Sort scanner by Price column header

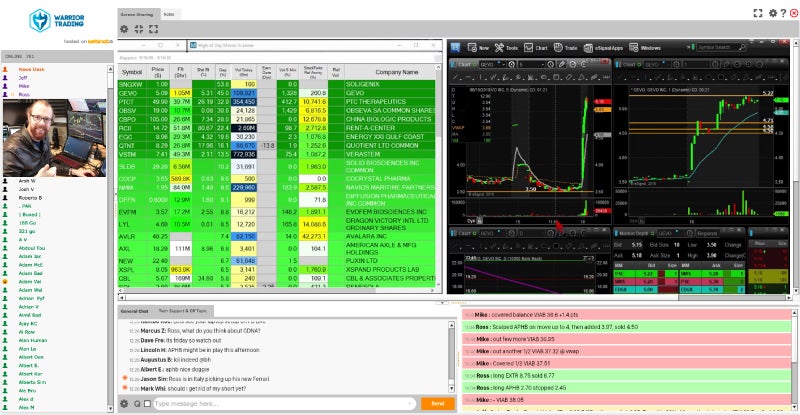158,72
